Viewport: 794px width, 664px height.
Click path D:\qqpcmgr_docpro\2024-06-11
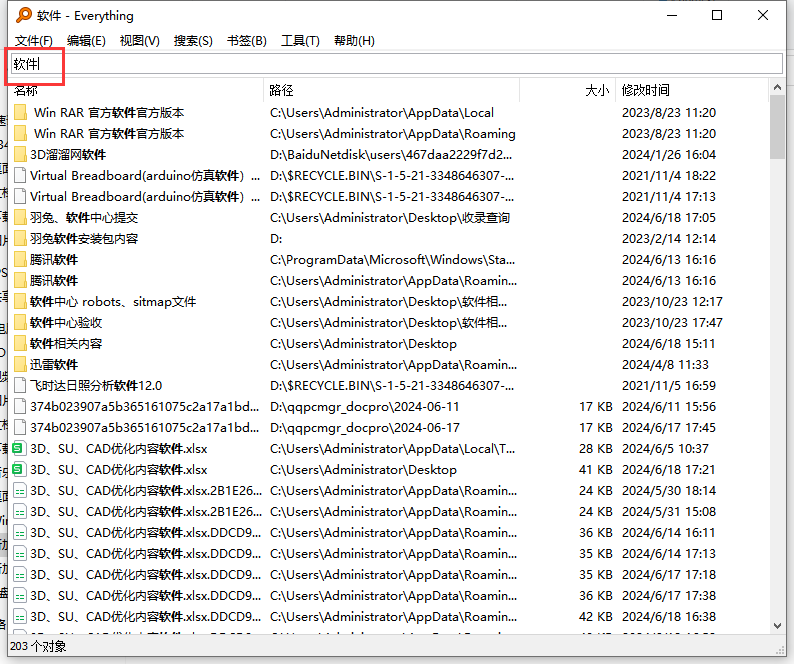[x=365, y=407]
